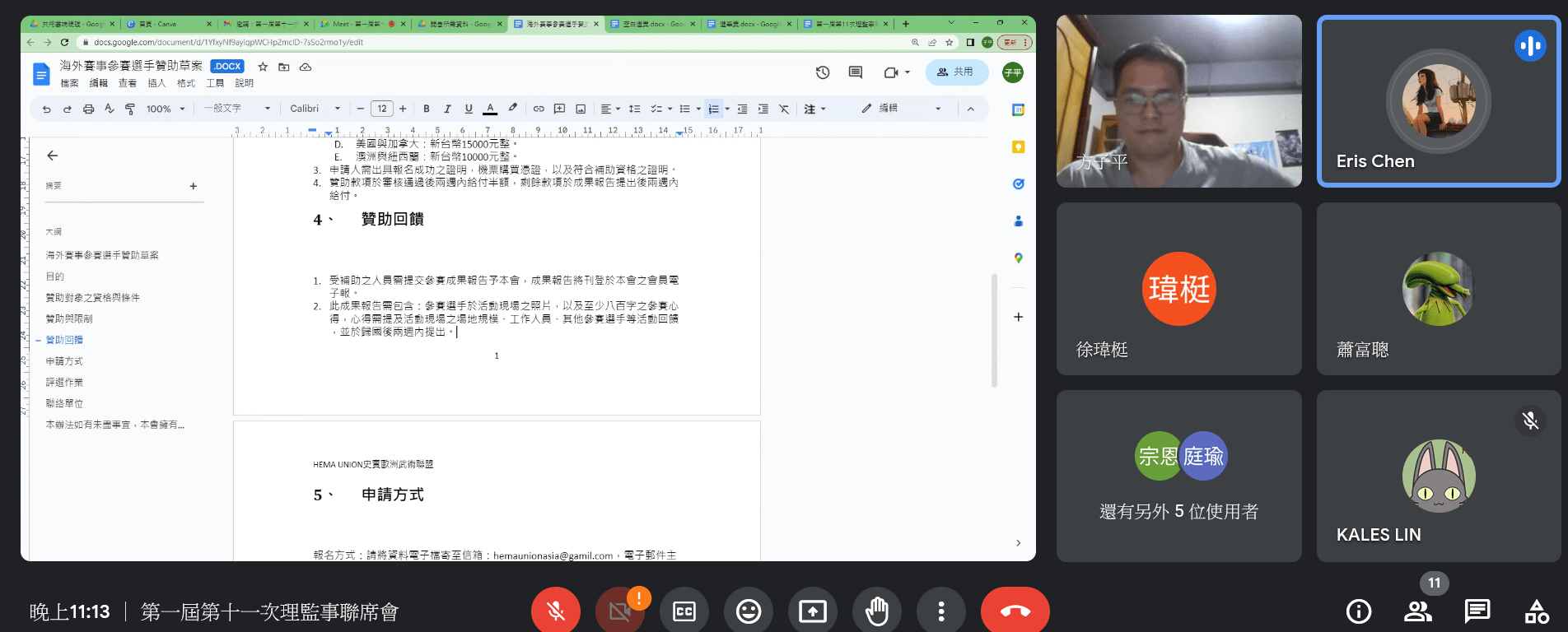The image size is (1568, 632).
Task: Unmute the microphone in Meet
Action: pyautogui.click(x=556, y=611)
